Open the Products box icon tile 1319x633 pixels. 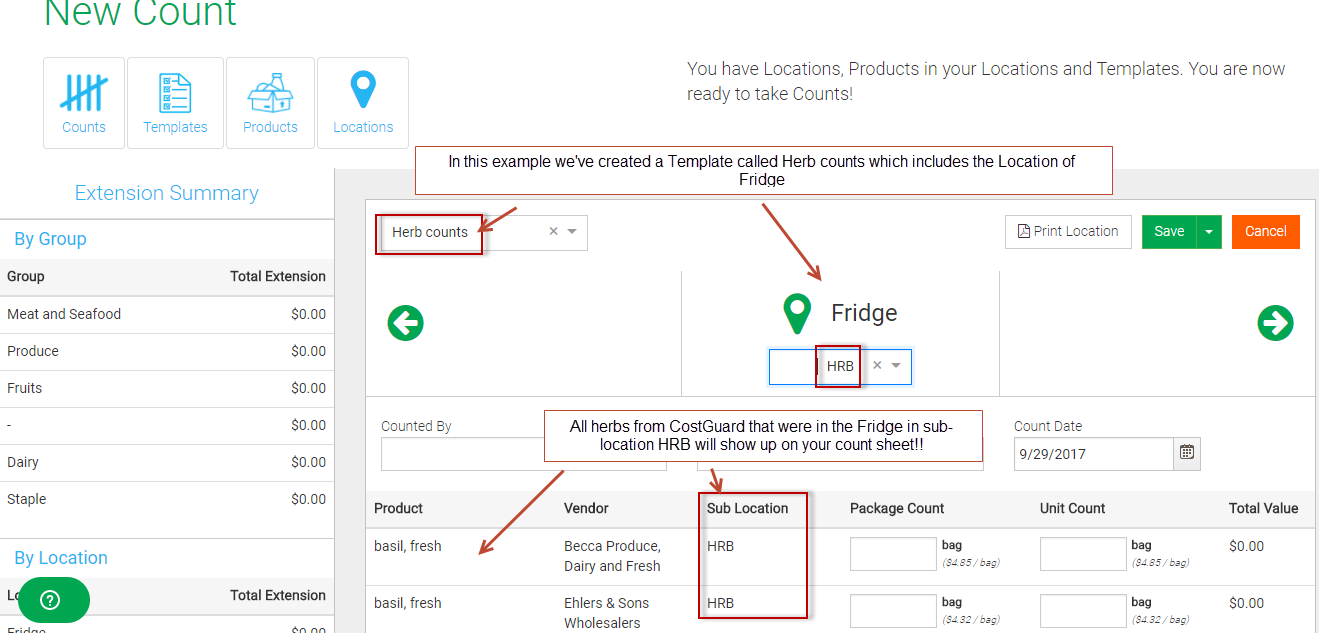[x=270, y=103]
